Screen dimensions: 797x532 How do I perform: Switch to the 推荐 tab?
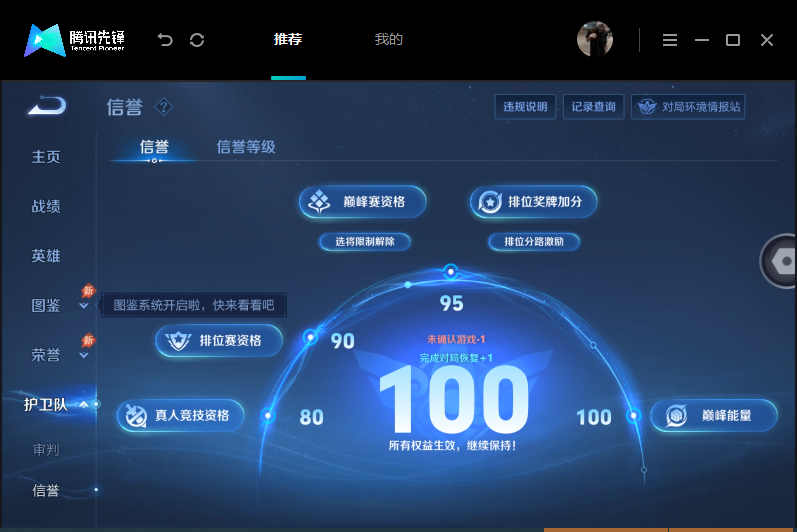coord(288,39)
